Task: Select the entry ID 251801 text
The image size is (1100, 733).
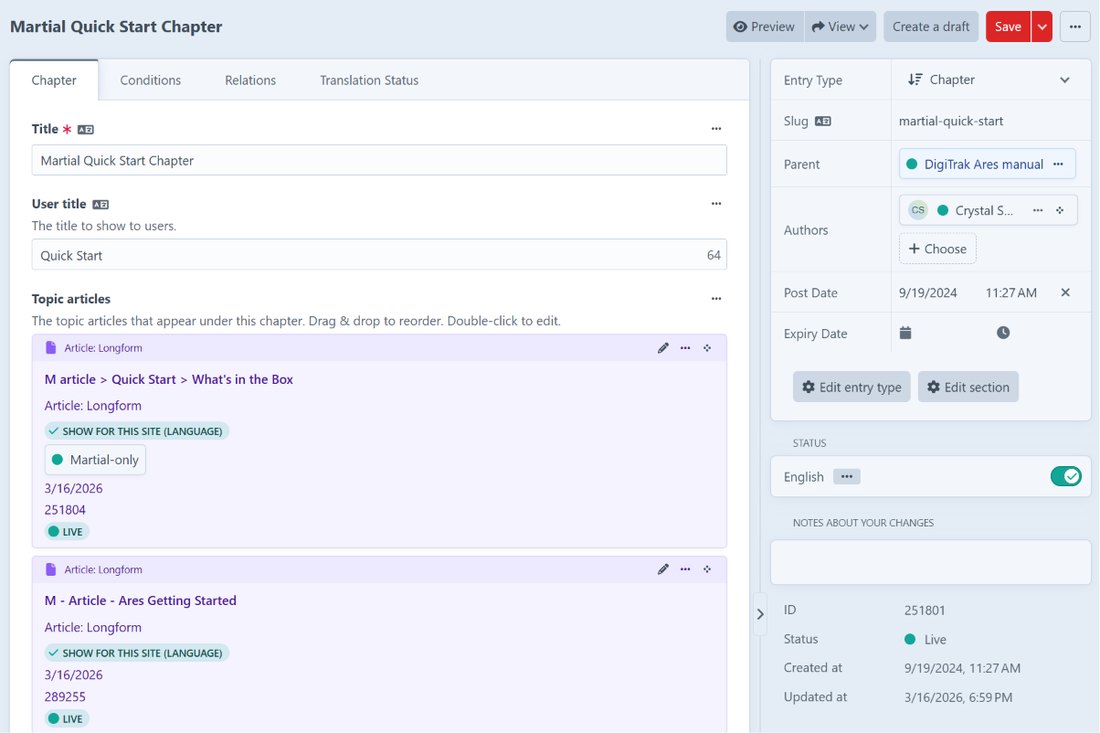Action: 925,610
